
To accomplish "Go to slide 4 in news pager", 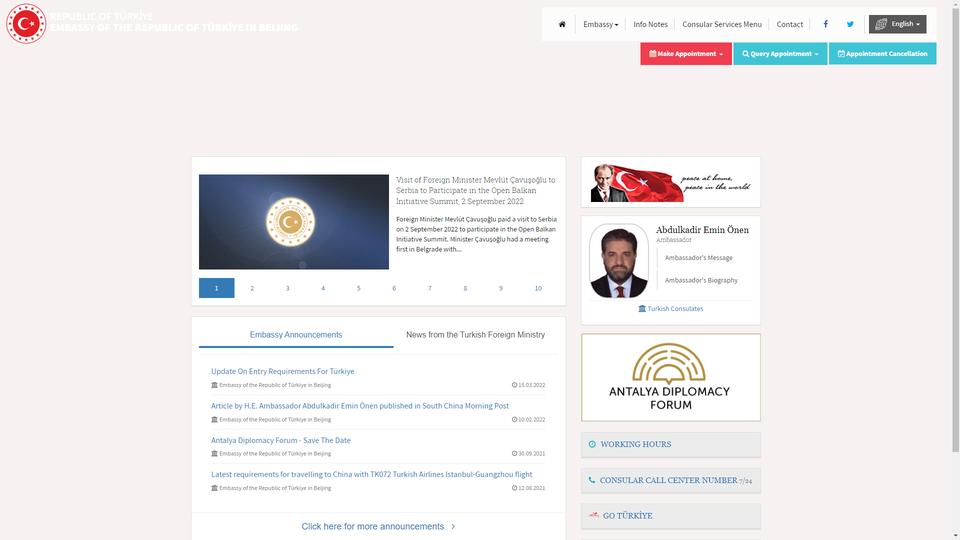I will [323, 288].
